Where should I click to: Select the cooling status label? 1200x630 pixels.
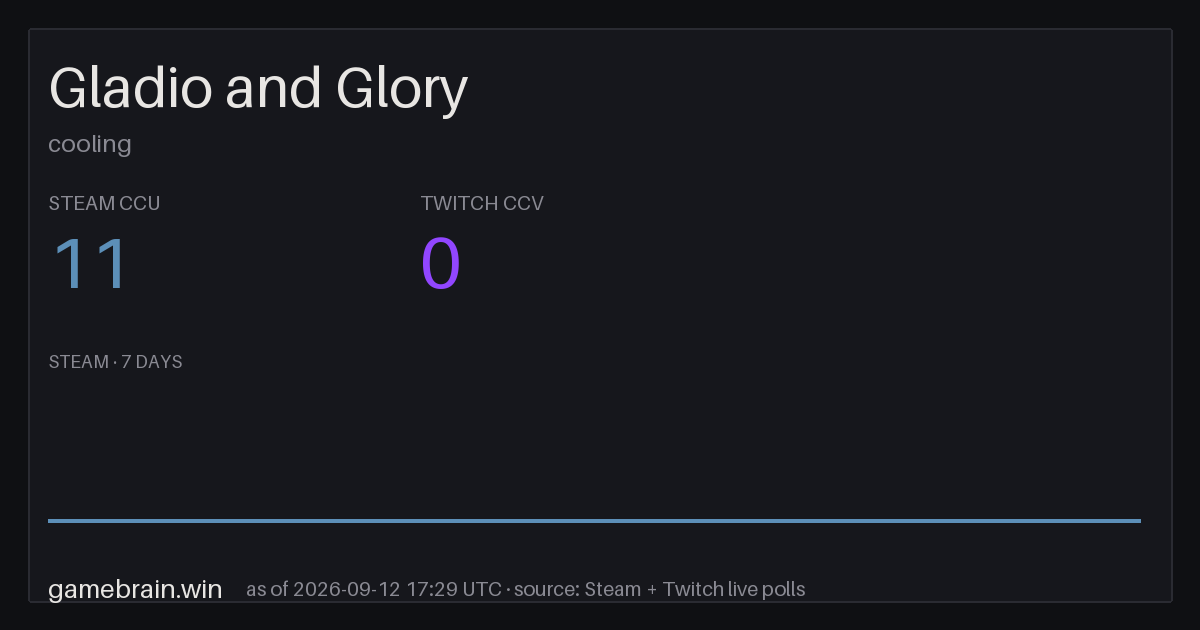(x=90, y=144)
